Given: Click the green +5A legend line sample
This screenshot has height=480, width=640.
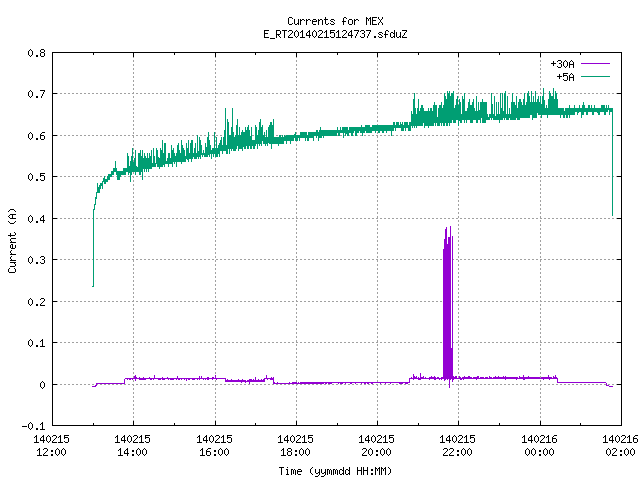Looking at the screenshot, I should 595,76.
